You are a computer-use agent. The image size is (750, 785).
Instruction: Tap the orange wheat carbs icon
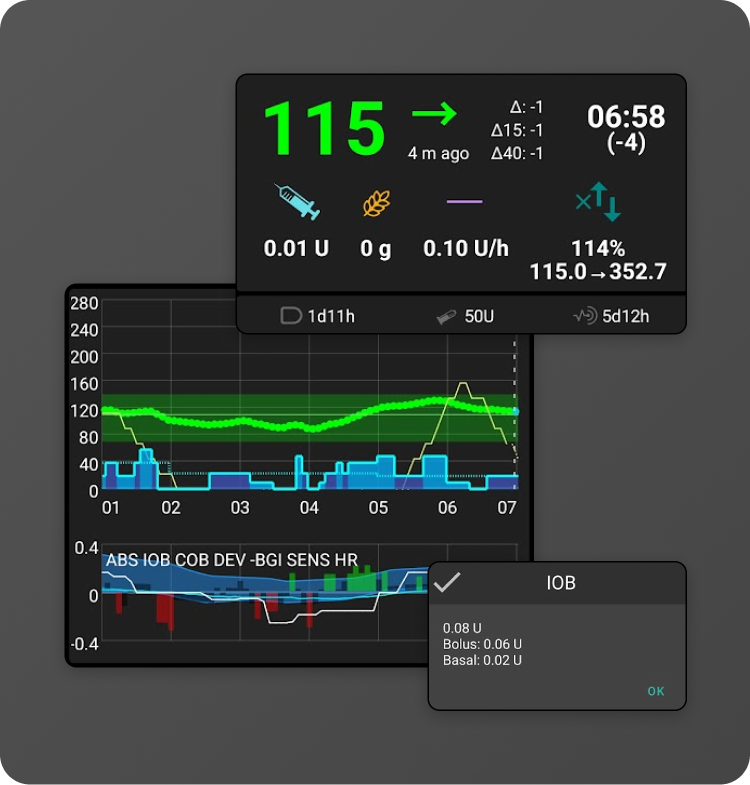tap(376, 203)
